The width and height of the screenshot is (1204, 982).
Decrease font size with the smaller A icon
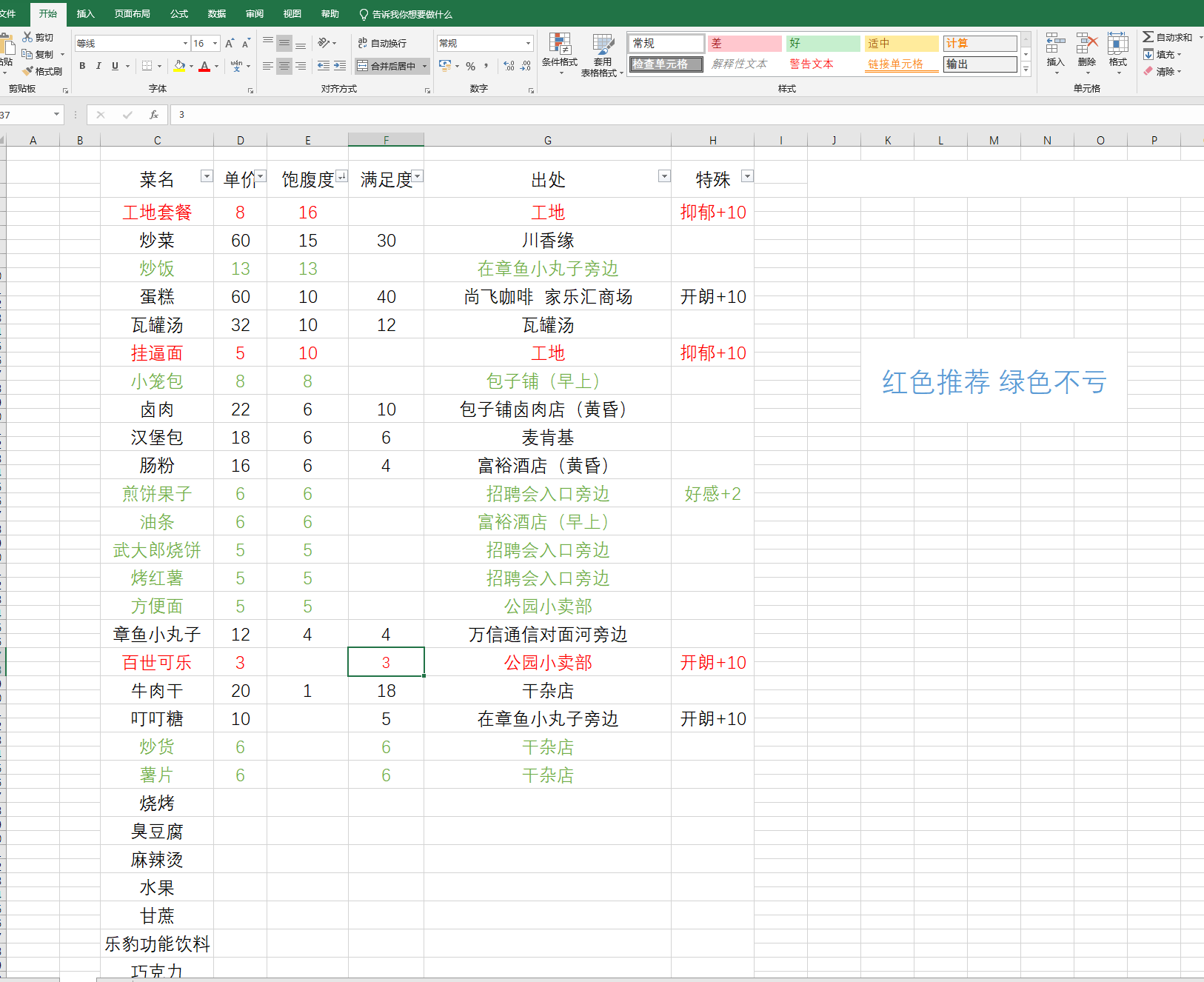click(x=246, y=43)
